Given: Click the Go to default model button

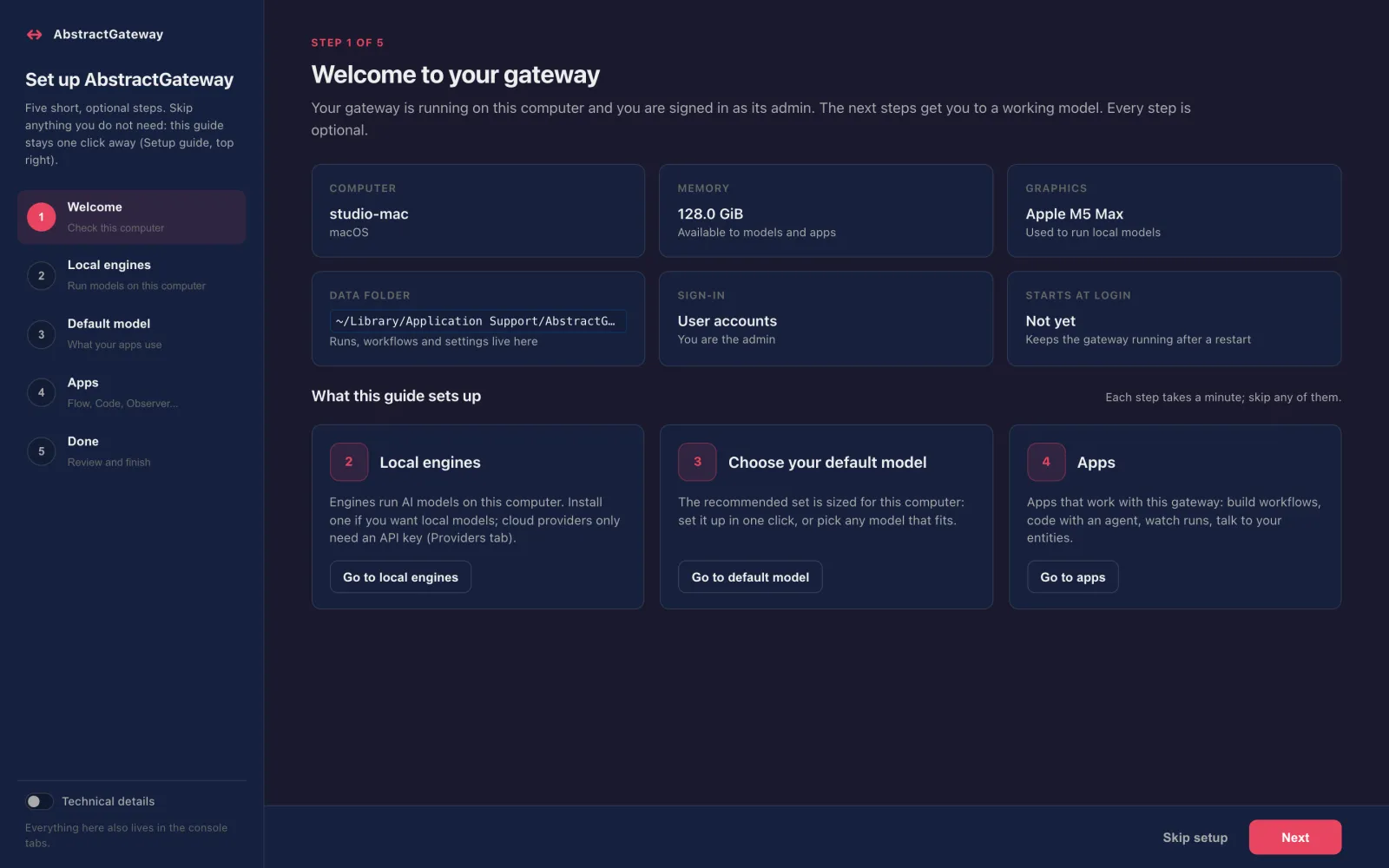Looking at the screenshot, I should tap(750, 577).
